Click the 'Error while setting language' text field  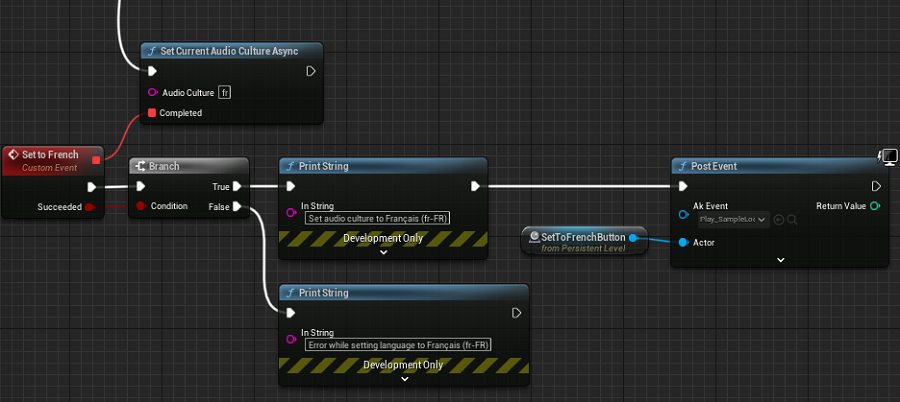398,344
